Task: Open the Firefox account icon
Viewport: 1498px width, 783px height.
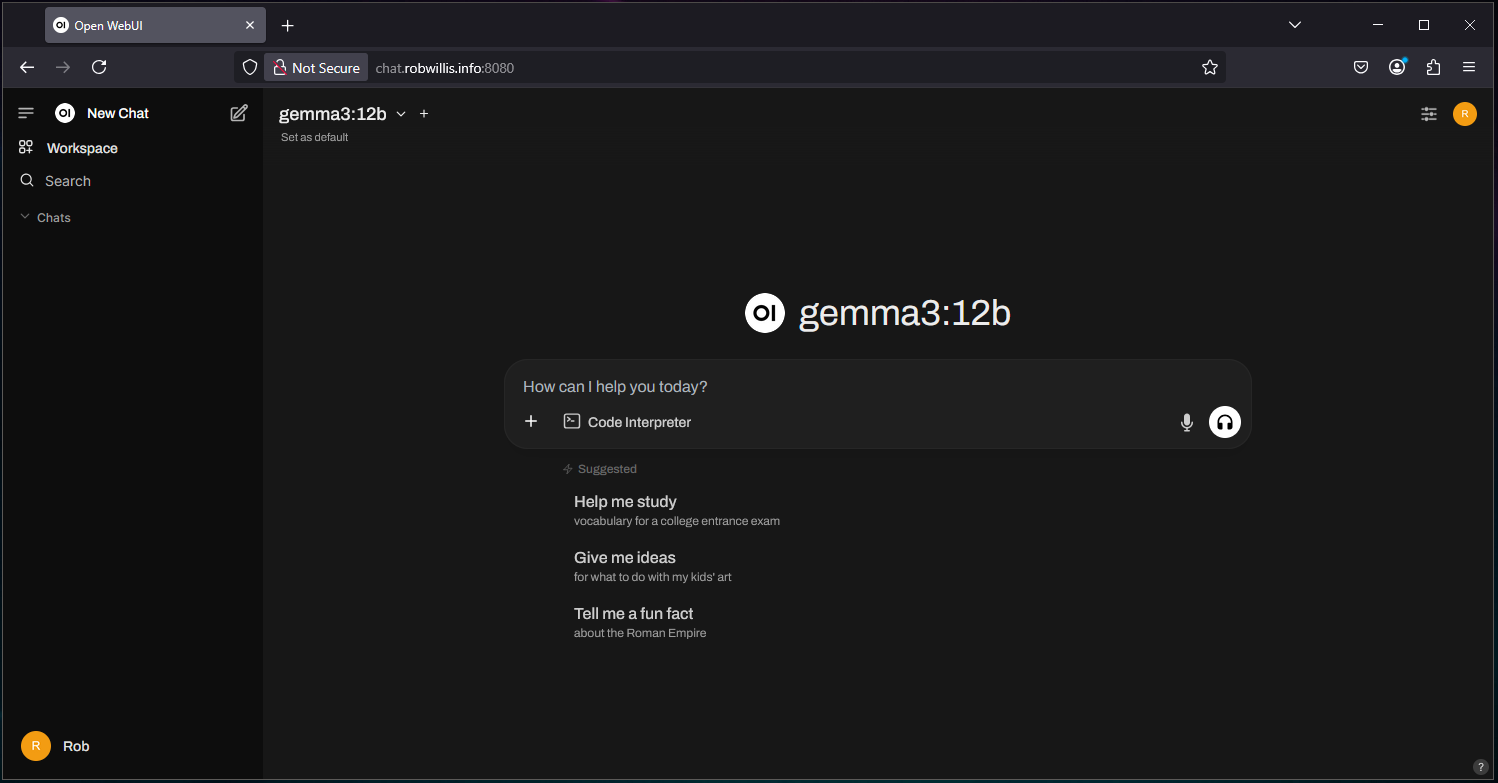Action: [1397, 67]
